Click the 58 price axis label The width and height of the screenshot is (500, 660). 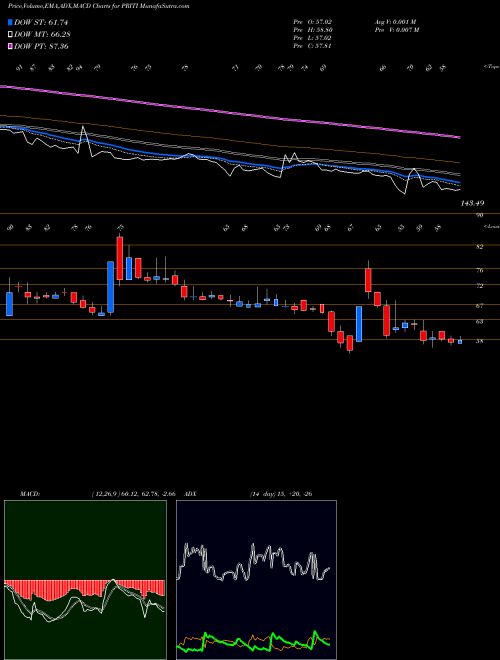point(479,341)
